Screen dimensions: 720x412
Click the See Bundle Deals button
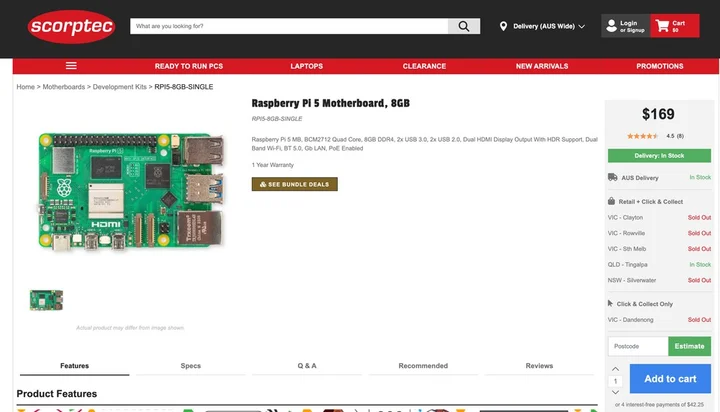[x=294, y=184]
